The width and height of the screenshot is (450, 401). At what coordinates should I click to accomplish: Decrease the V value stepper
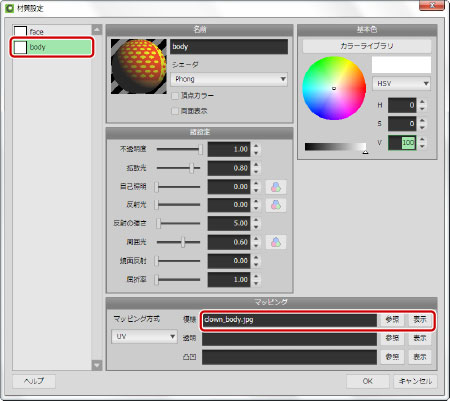pos(422,146)
